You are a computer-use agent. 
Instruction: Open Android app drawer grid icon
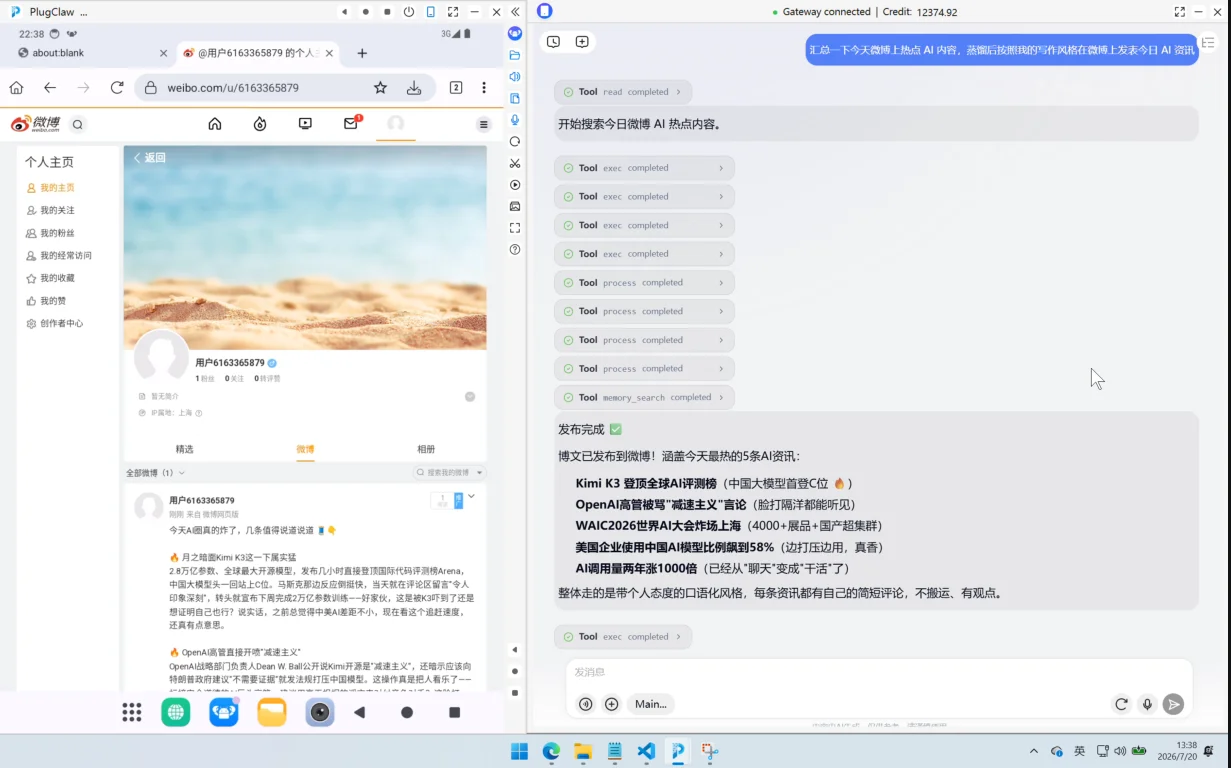pyautogui.click(x=131, y=712)
